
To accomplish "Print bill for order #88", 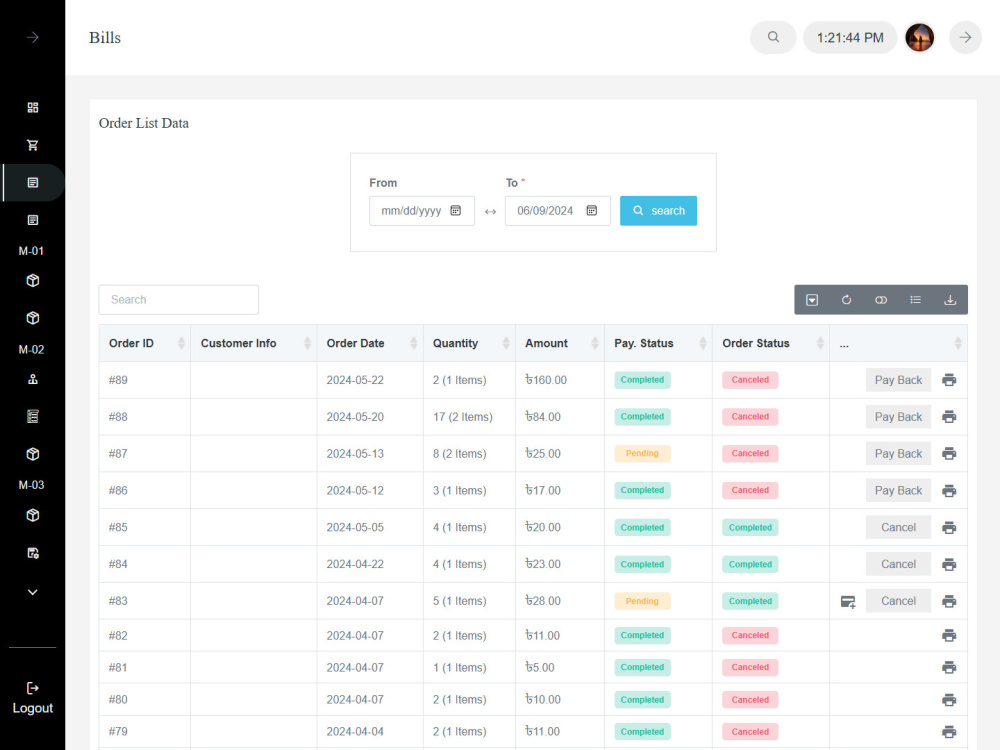I will coord(949,417).
